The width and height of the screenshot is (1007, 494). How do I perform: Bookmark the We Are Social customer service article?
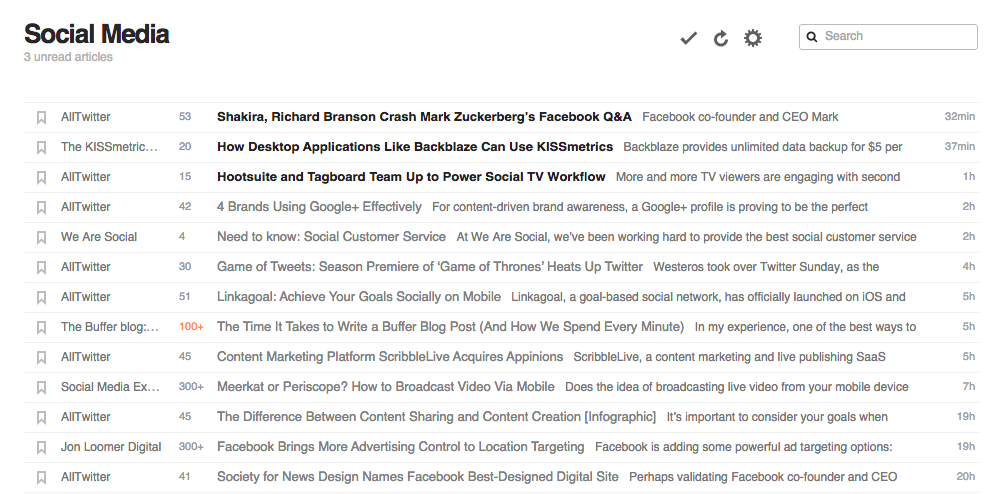pos(41,238)
